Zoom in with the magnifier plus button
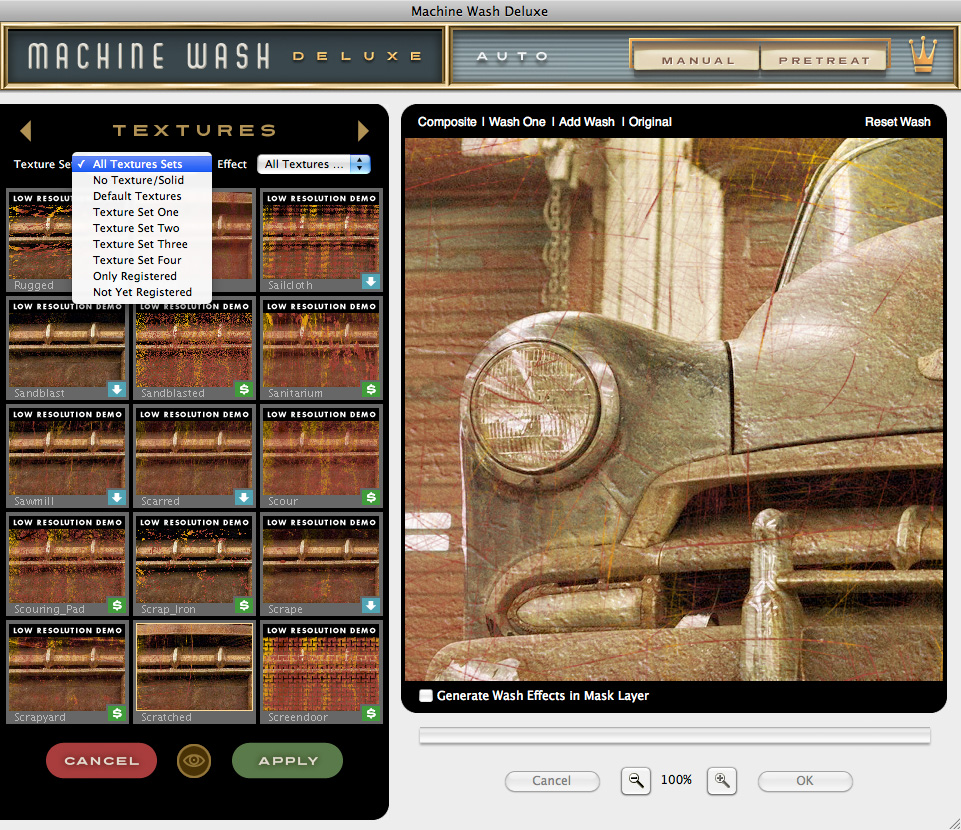This screenshot has width=961, height=830. [x=722, y=781]
